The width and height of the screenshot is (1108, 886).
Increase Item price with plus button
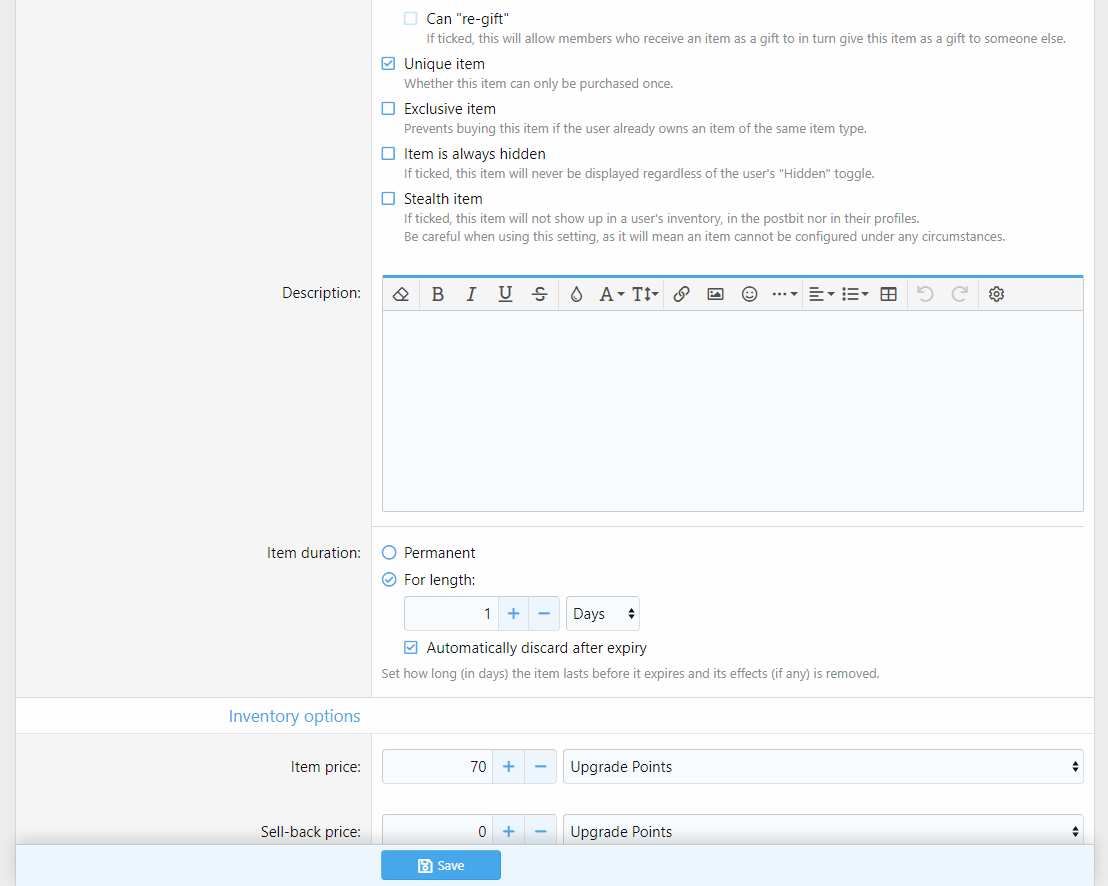coord(509,767)
